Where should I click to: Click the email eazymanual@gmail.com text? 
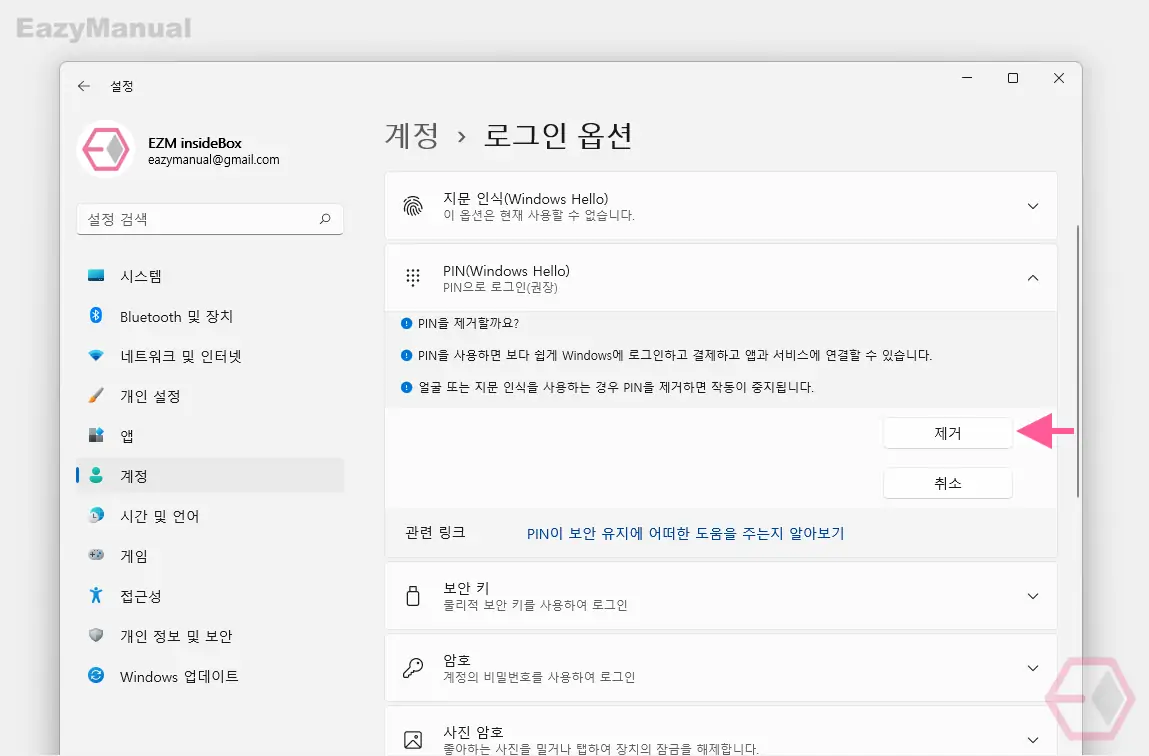pos(213,160)
